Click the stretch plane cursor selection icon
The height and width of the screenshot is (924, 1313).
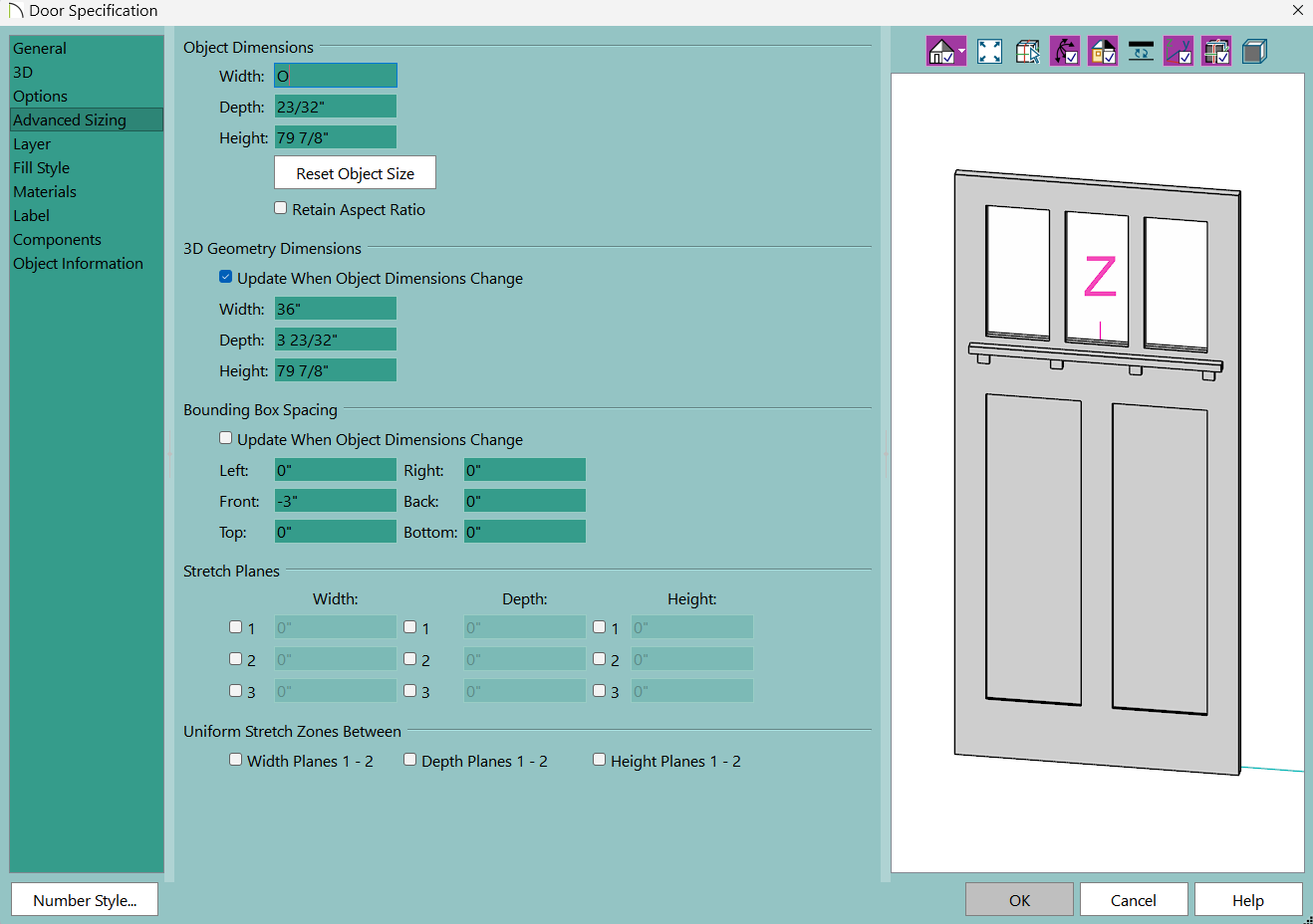click(x=1027, y=52)
